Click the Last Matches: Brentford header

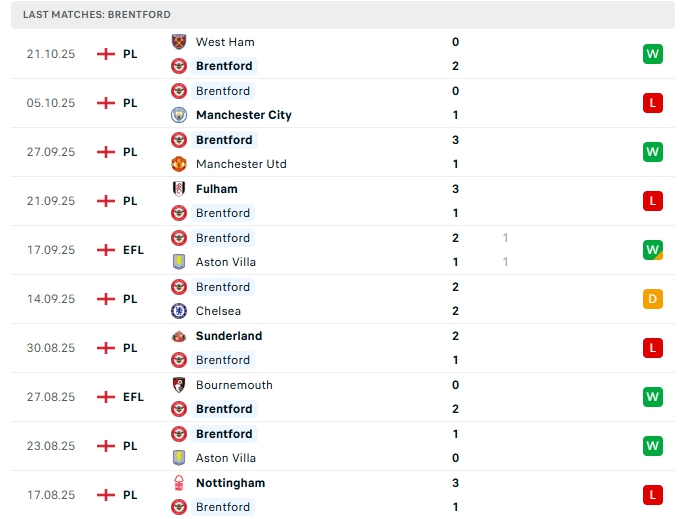pos(97,15)
